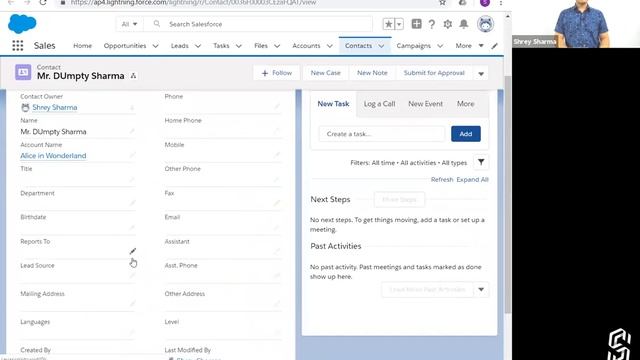Viewport: 640px width, 360px height.
Task: Open the Leads tab
Action: click(180, 46)
